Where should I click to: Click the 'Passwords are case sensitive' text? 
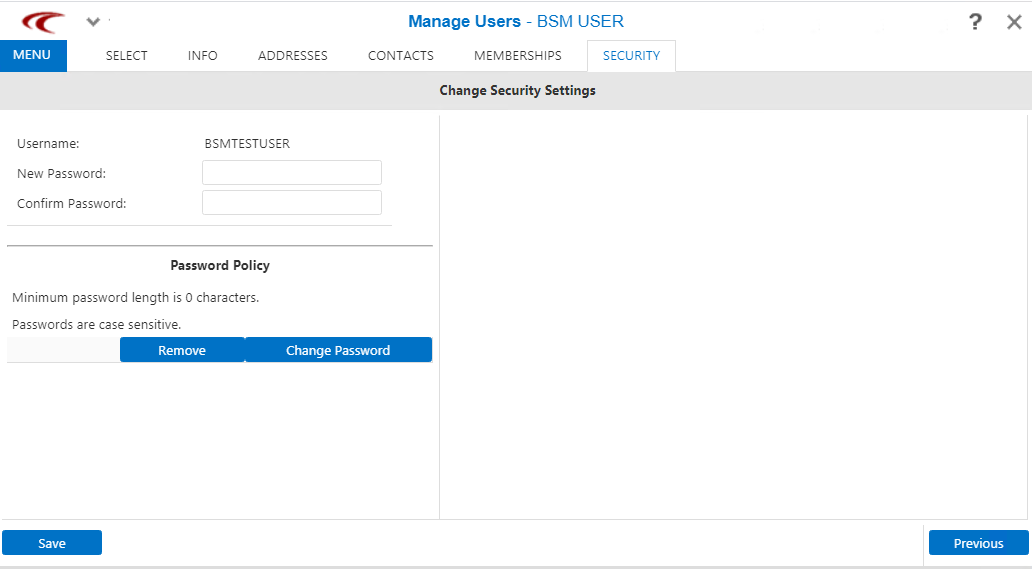(96, 324)
